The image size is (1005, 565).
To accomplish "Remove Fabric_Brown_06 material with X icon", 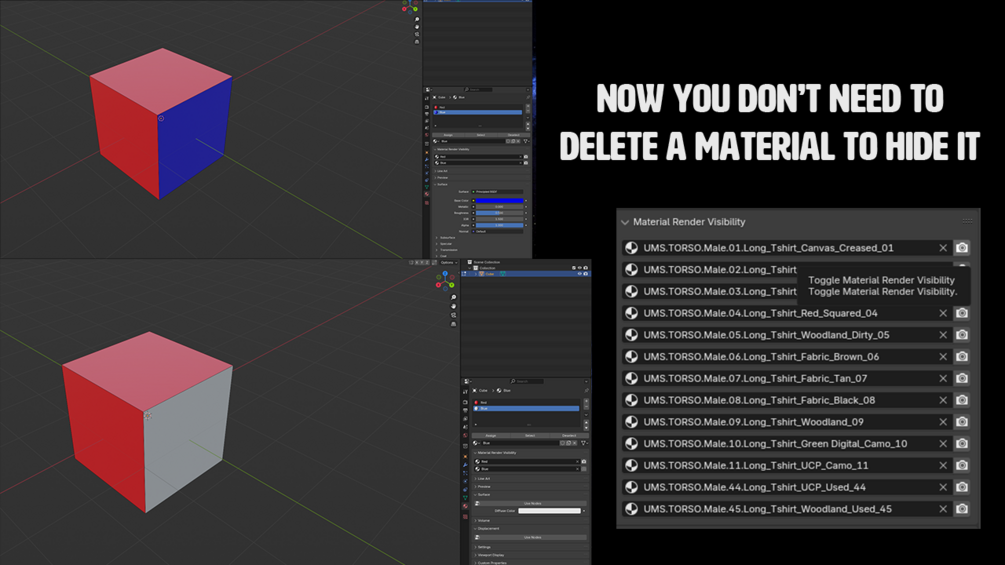I will 943,357.
